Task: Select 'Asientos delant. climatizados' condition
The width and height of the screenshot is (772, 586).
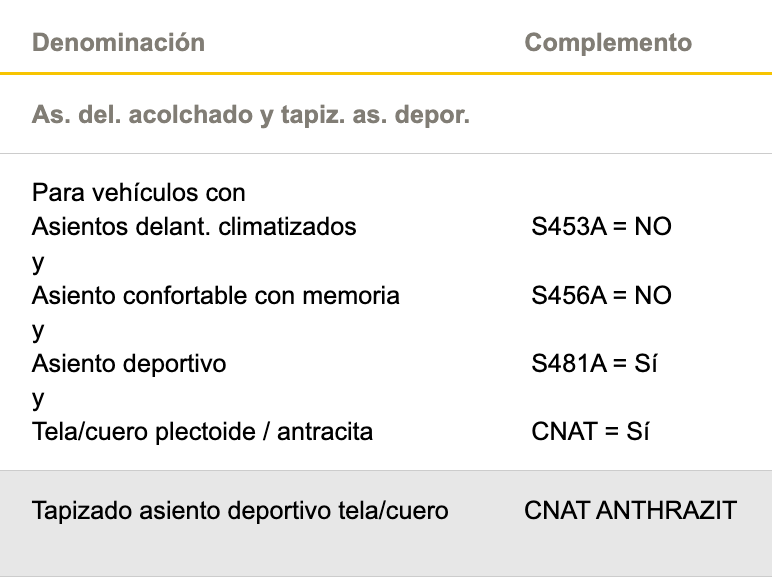Action: click(x=194, y=227)
